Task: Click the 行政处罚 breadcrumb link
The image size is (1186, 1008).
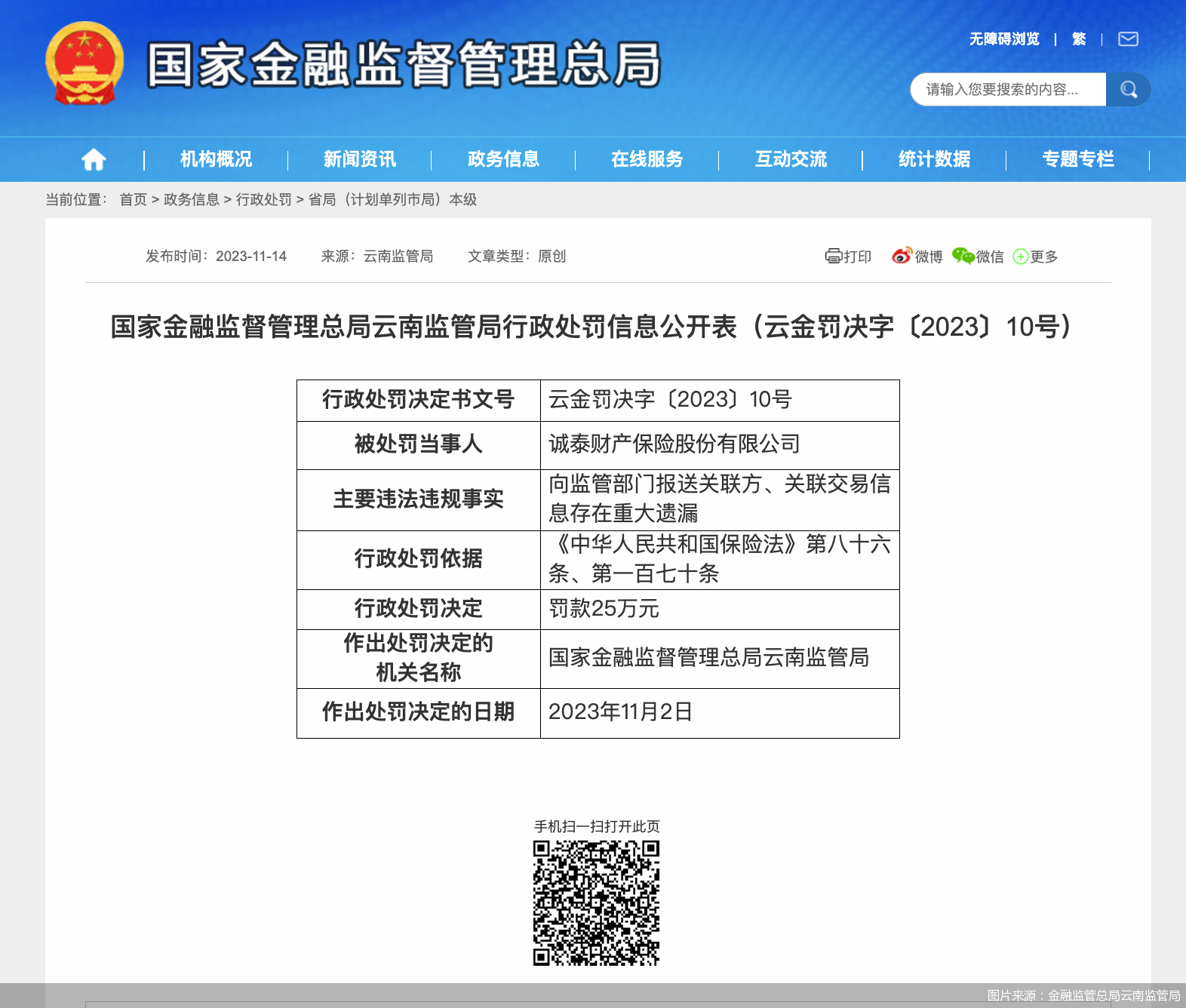Action: pyautogui.click(x=263, y=200)
